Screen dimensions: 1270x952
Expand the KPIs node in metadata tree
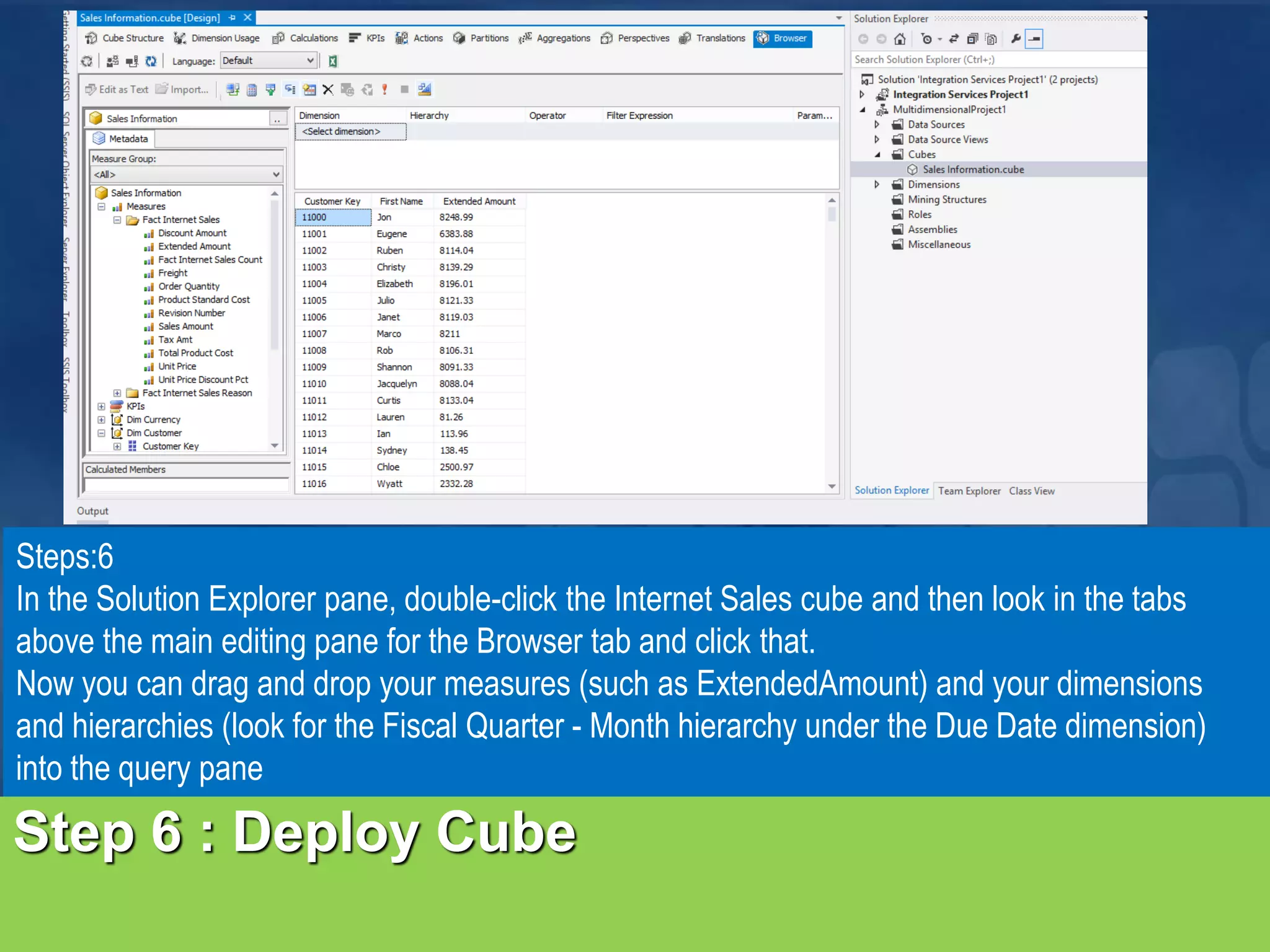[x=101, y=407]
